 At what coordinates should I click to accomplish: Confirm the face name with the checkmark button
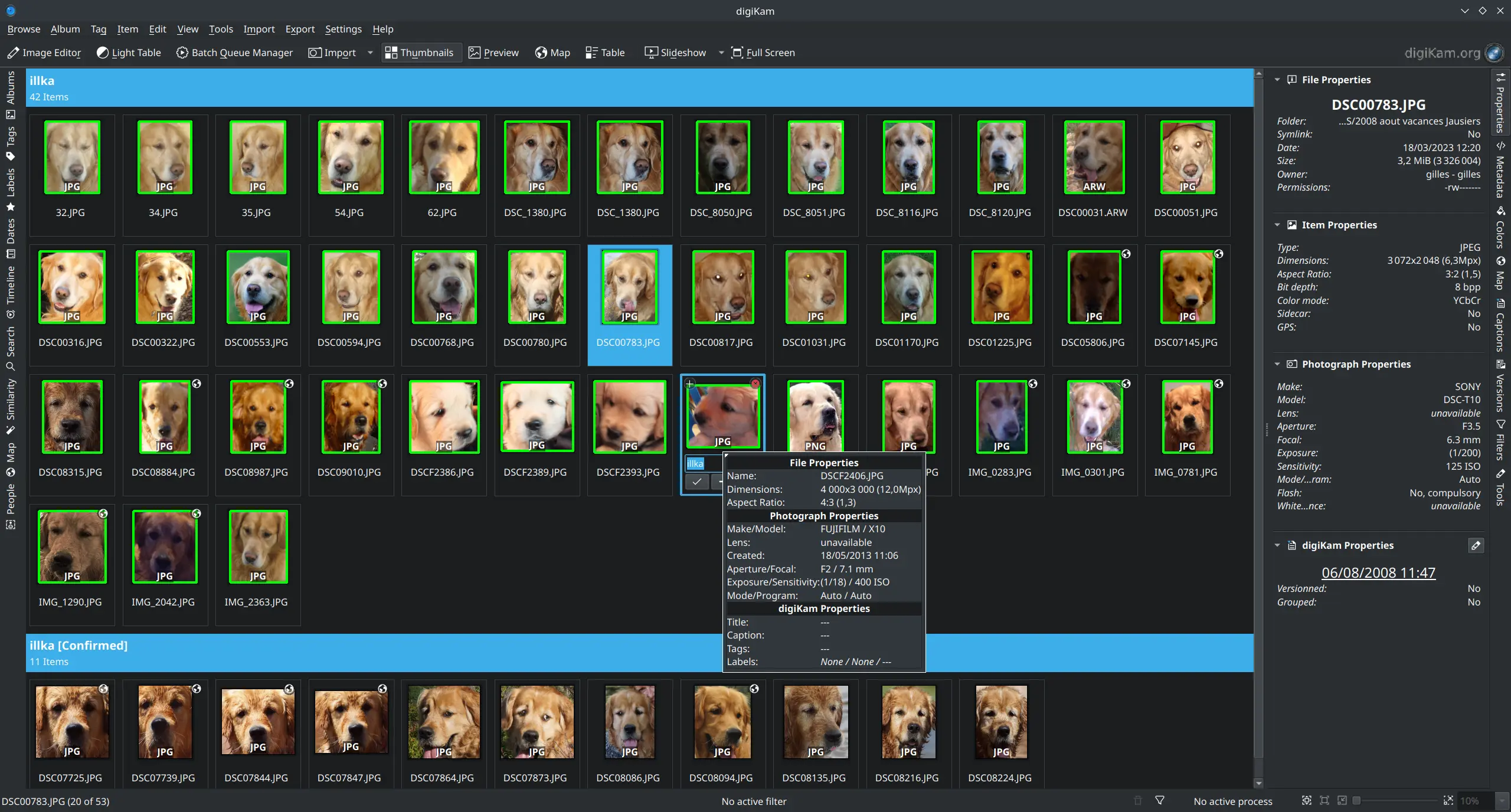(x=696, y=482)
